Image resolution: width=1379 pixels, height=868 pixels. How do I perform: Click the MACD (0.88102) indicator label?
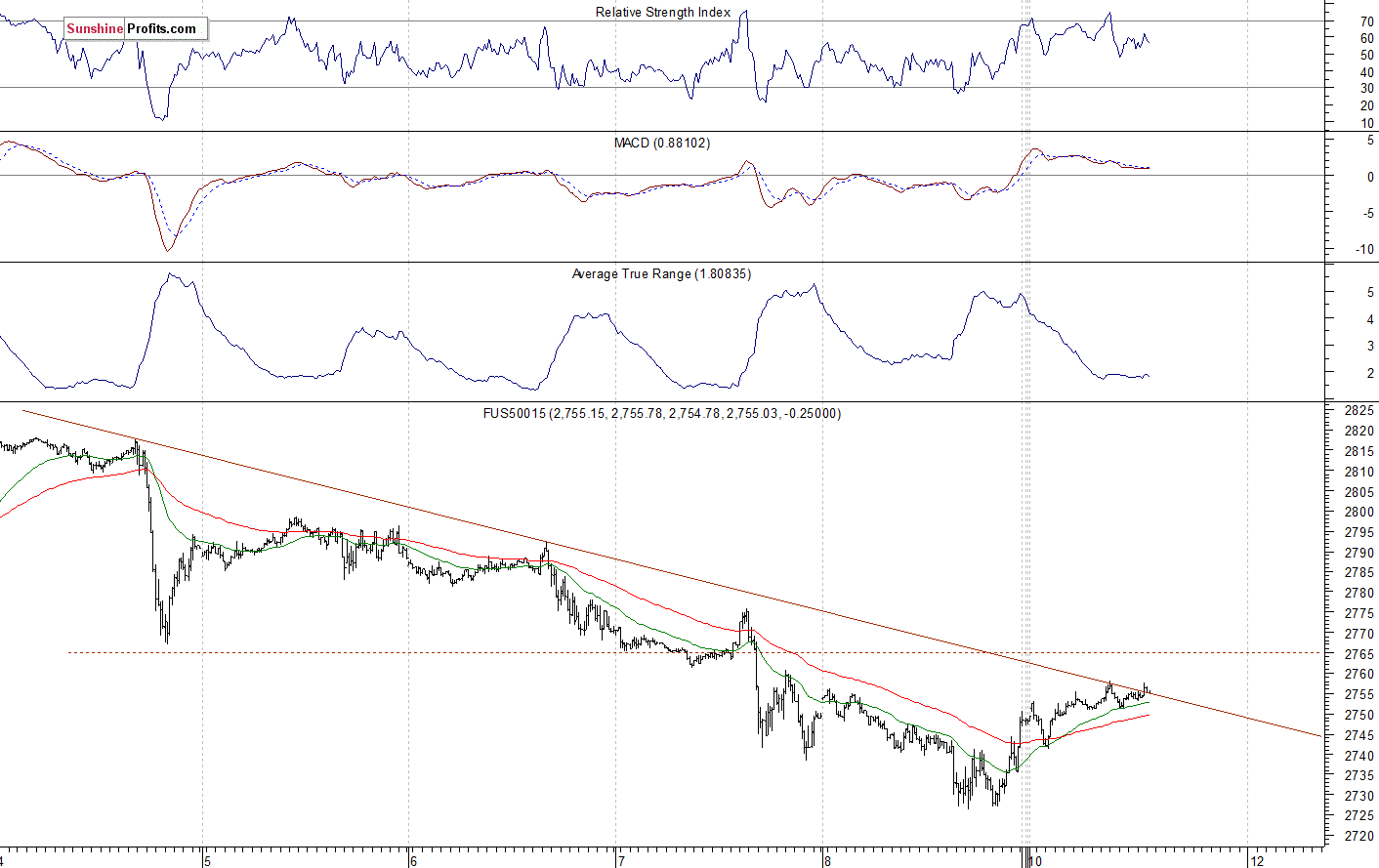click(661, 144)
